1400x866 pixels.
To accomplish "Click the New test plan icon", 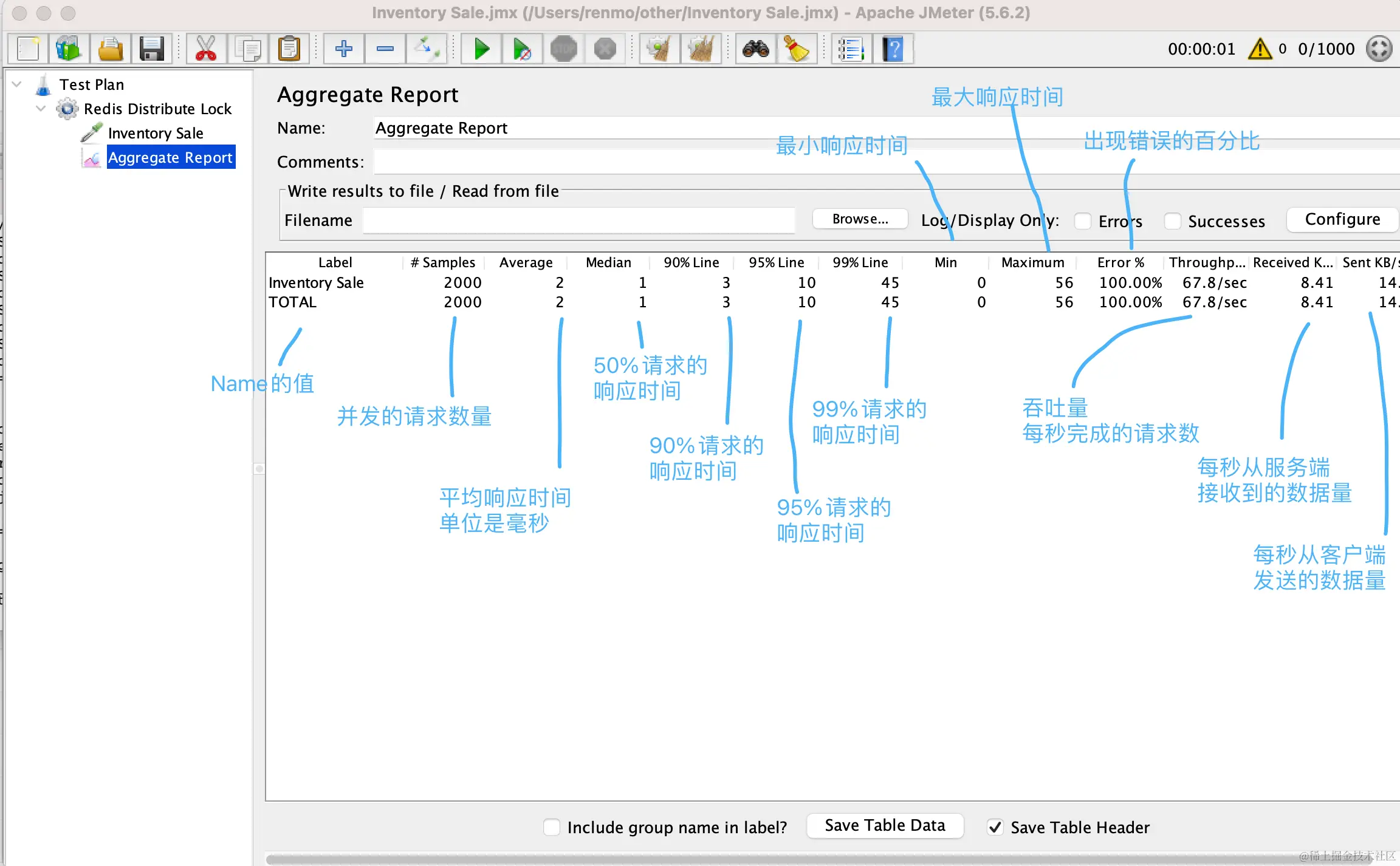I will pyautogui.click(x=28, y=49).
